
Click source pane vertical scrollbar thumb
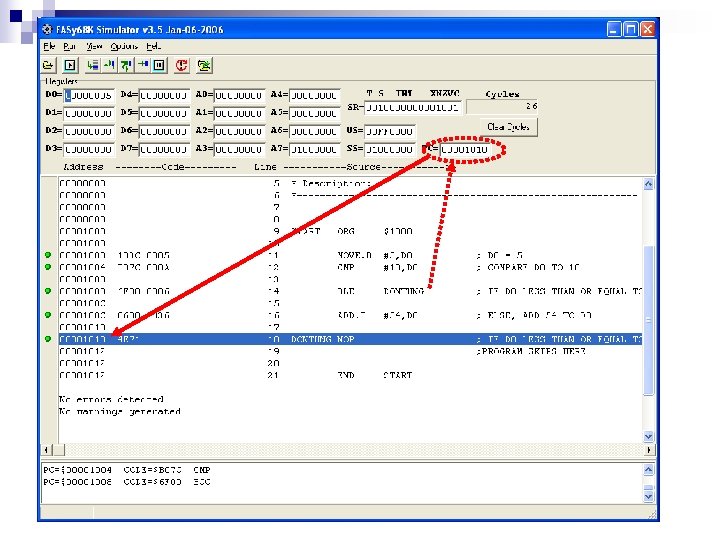pos(648,321)
